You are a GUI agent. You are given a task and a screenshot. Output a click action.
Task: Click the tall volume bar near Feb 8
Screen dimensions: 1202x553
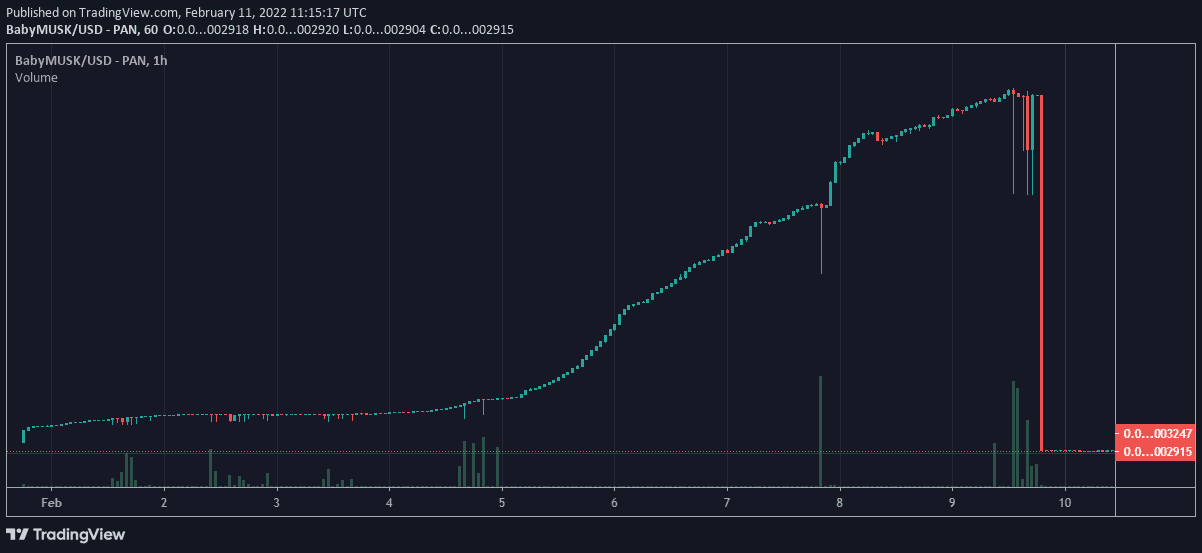point(820,432)
